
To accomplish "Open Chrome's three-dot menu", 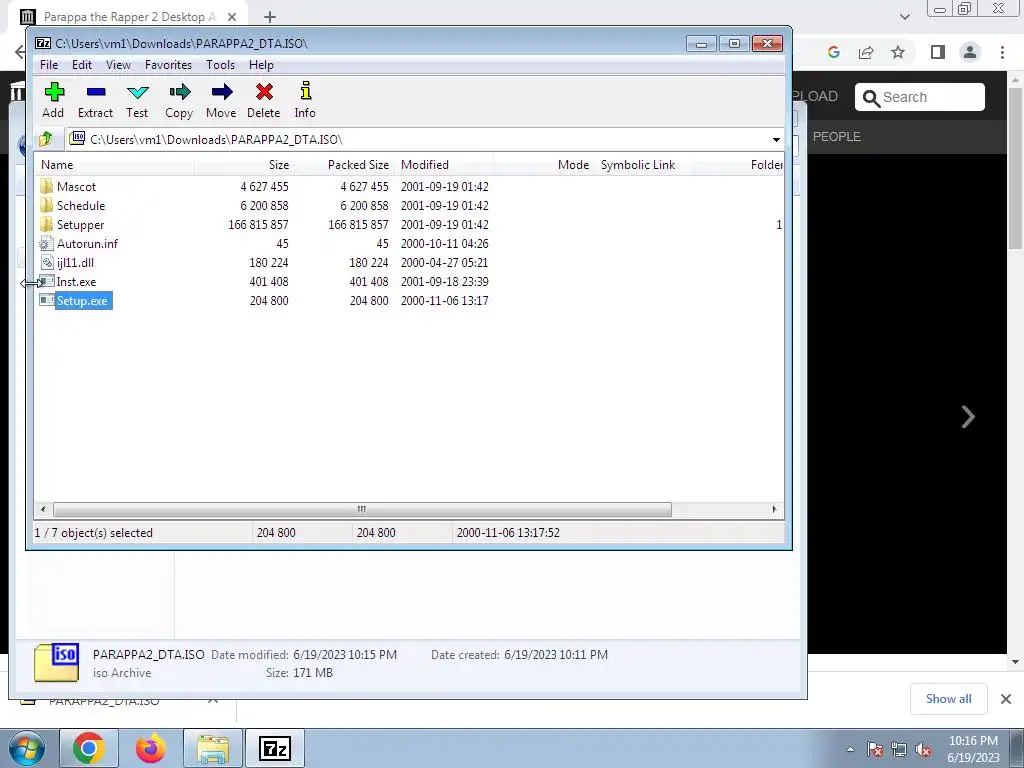I will [x=1002, y=52].
